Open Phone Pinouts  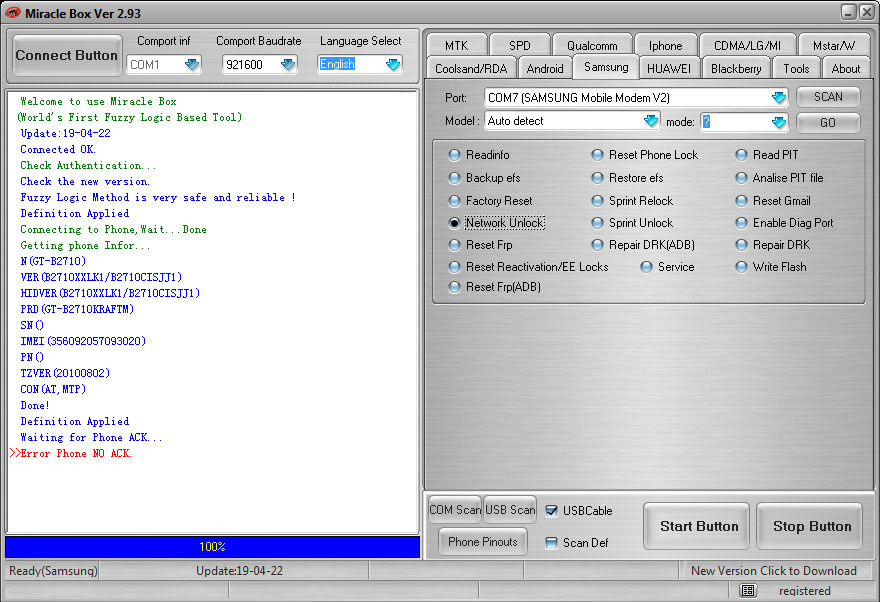tap(483, 541)
